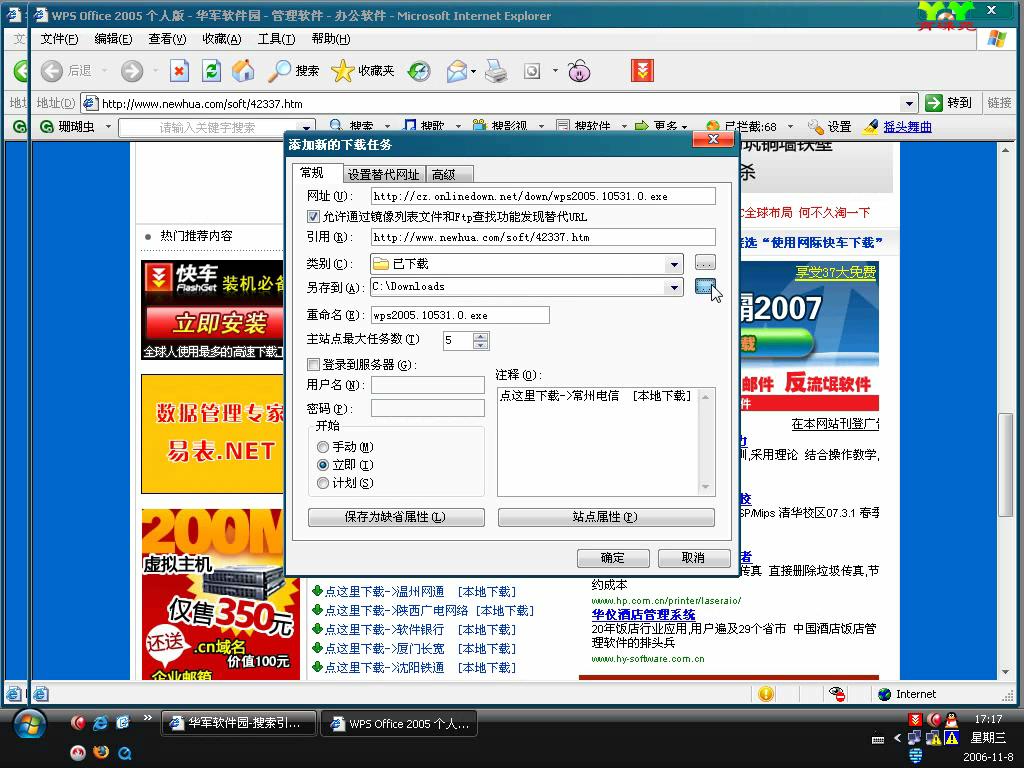Screen dimensions: 1024x768
Task: Open the 文件(F) menu
Action: (59, 39)
